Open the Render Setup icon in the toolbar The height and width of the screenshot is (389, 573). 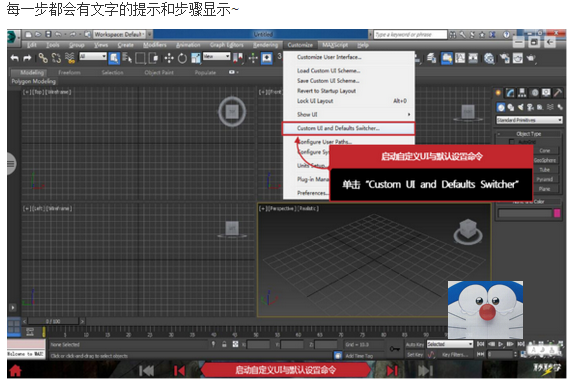click(x=505, y=58)
